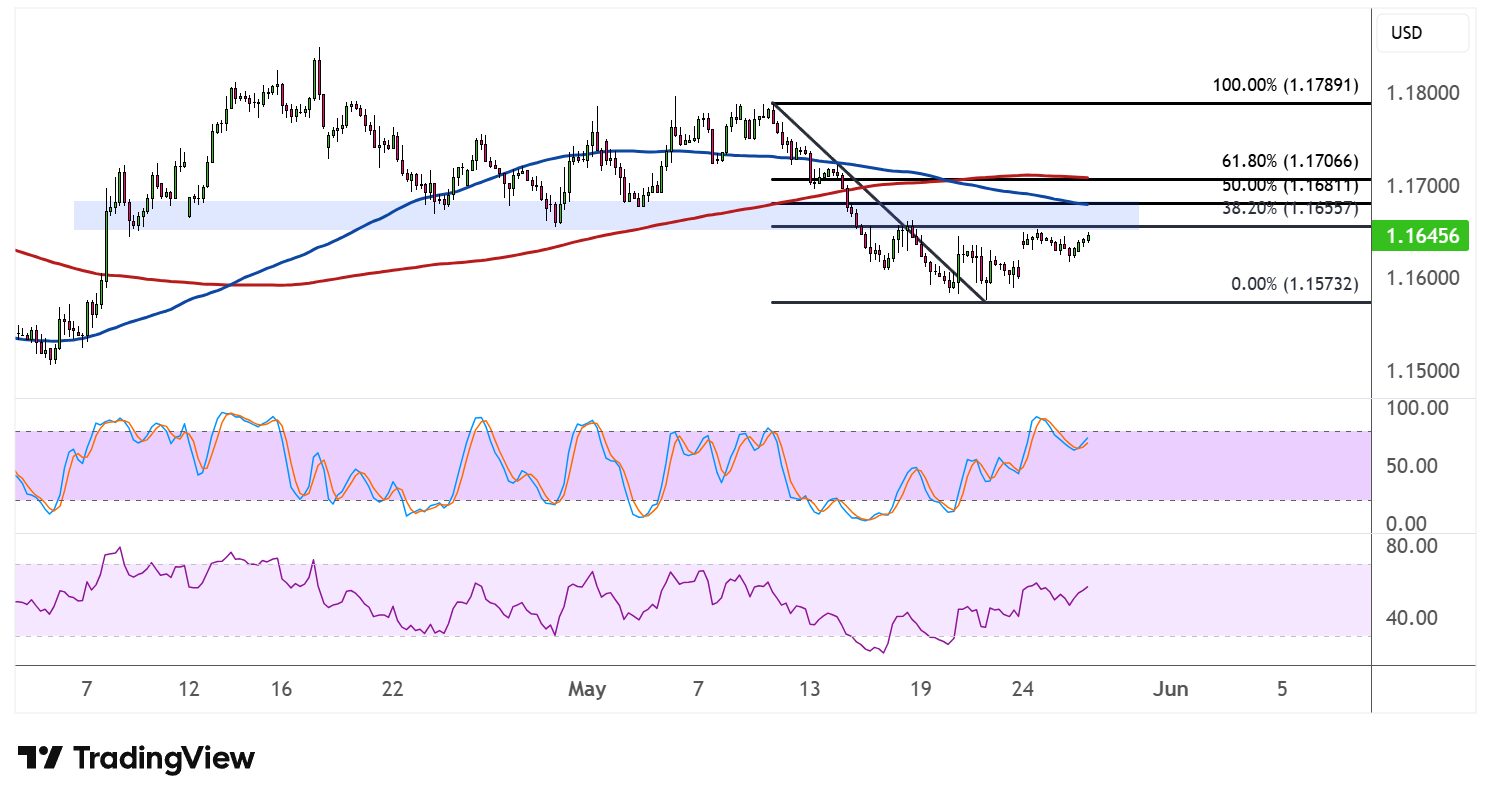The height and width of the screenshot is (803, 1491).
Task: Select the 22 date on time axis
Action: pos(392,689)
